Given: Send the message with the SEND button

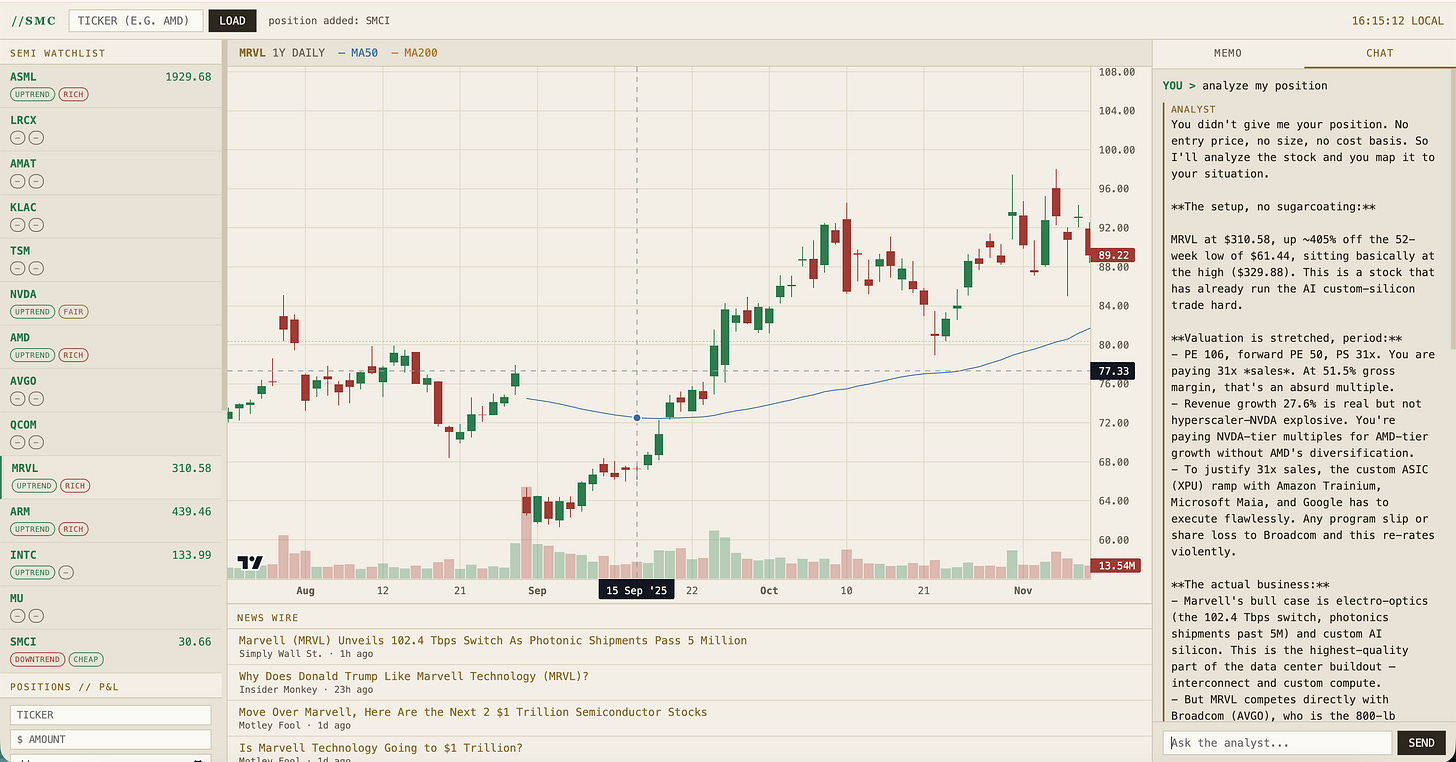Looking at the screenshot, I should 1422,743.
